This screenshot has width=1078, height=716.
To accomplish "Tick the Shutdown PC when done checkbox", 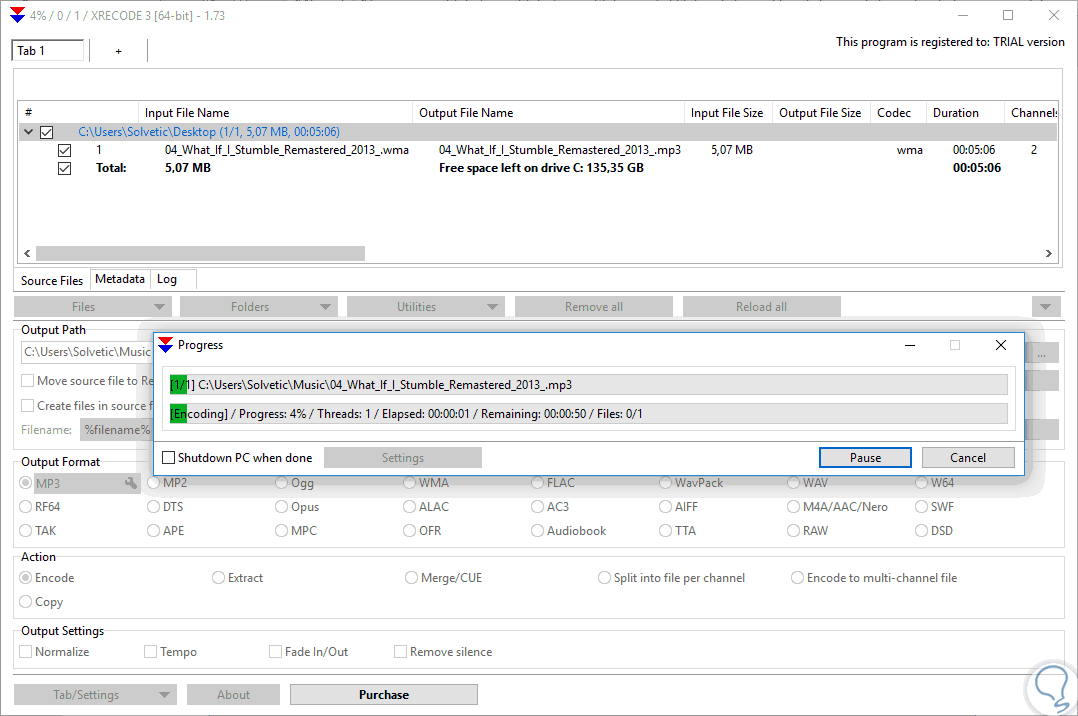I will coord(168,457).
